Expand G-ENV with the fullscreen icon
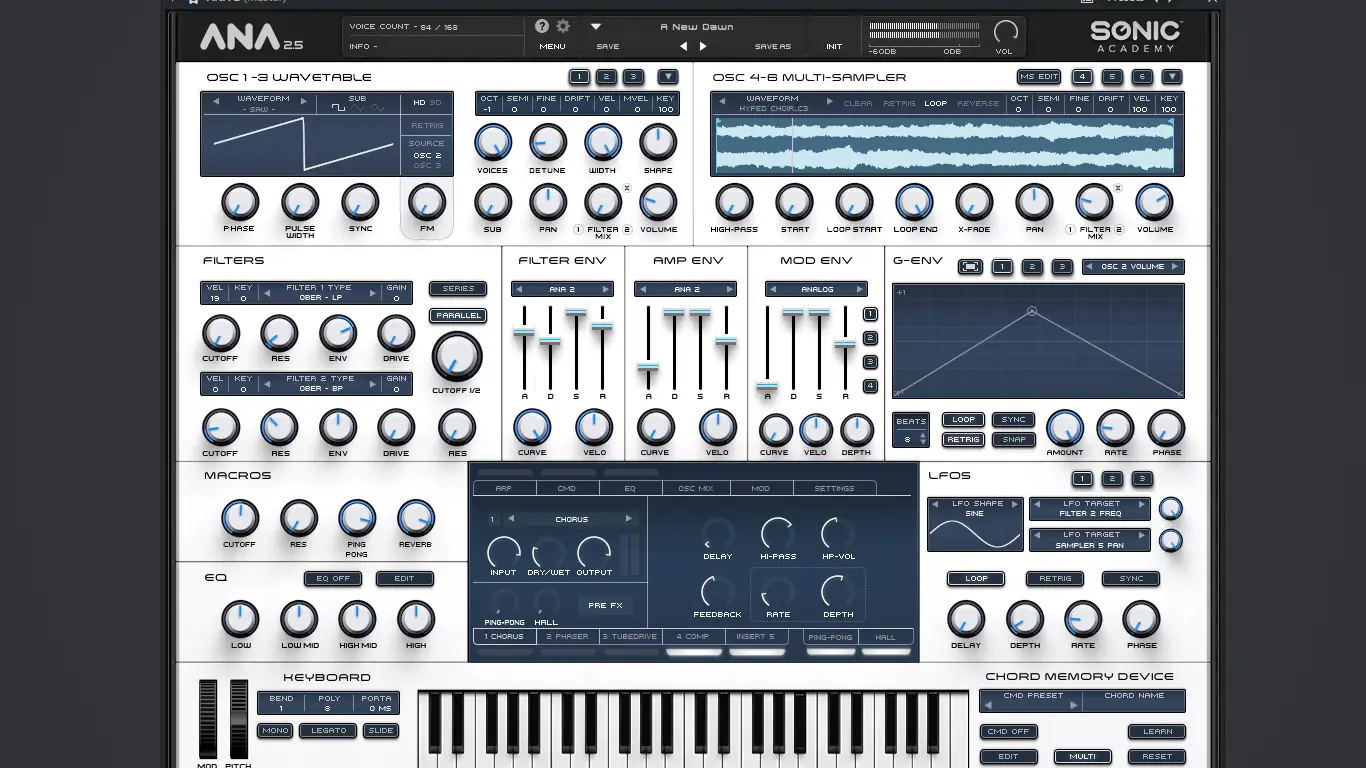The width and height of the screenshot is (1366, 768). (x=968, y=267)
